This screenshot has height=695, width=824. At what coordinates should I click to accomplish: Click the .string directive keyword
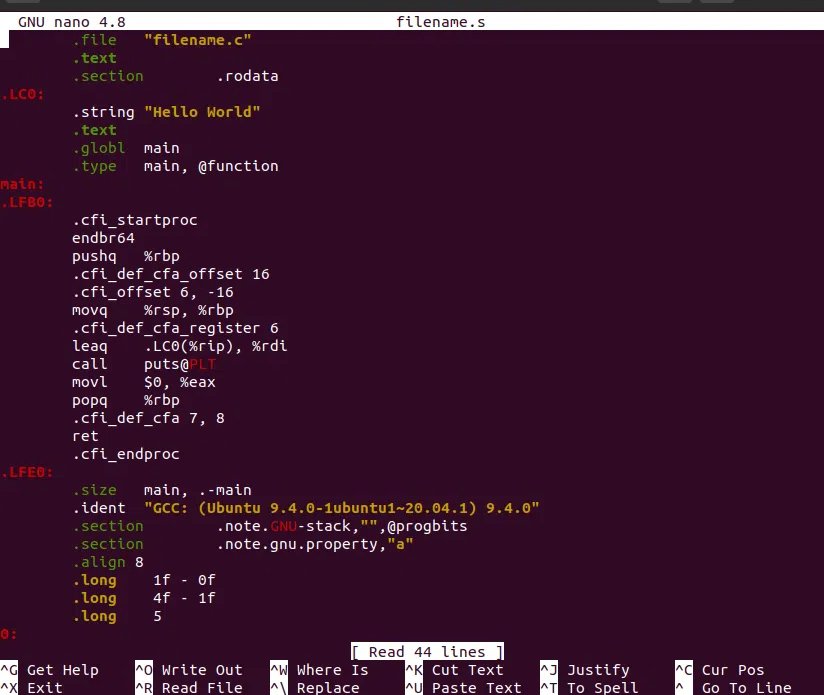pos(103,112)
